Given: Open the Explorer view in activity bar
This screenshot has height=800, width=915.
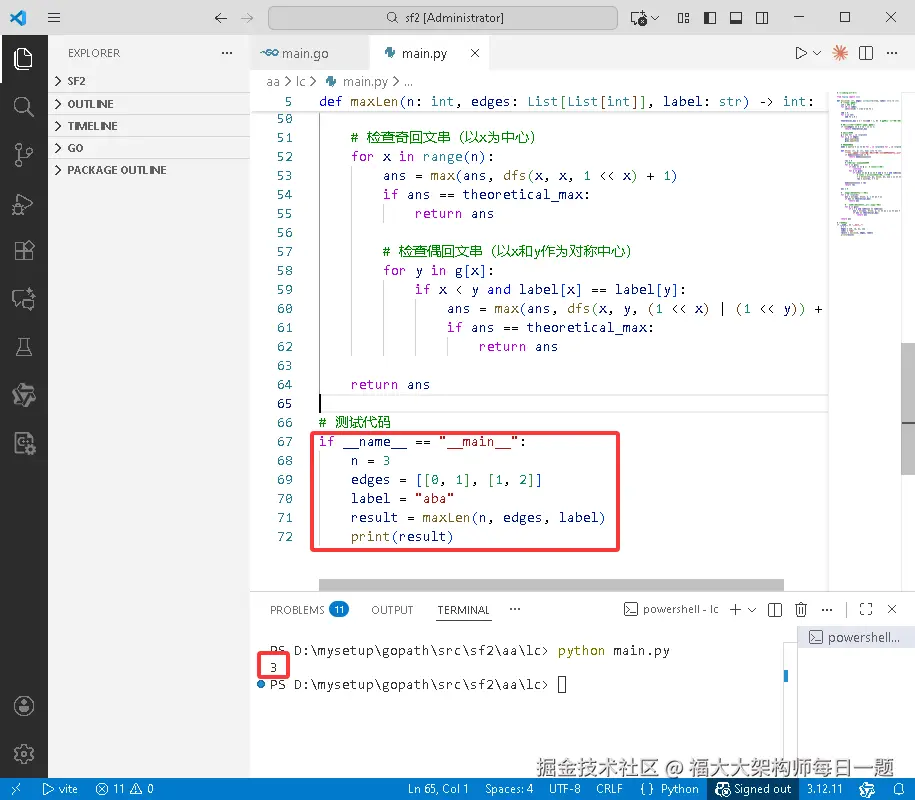Looking at the screenshot, I should point(23,58).
